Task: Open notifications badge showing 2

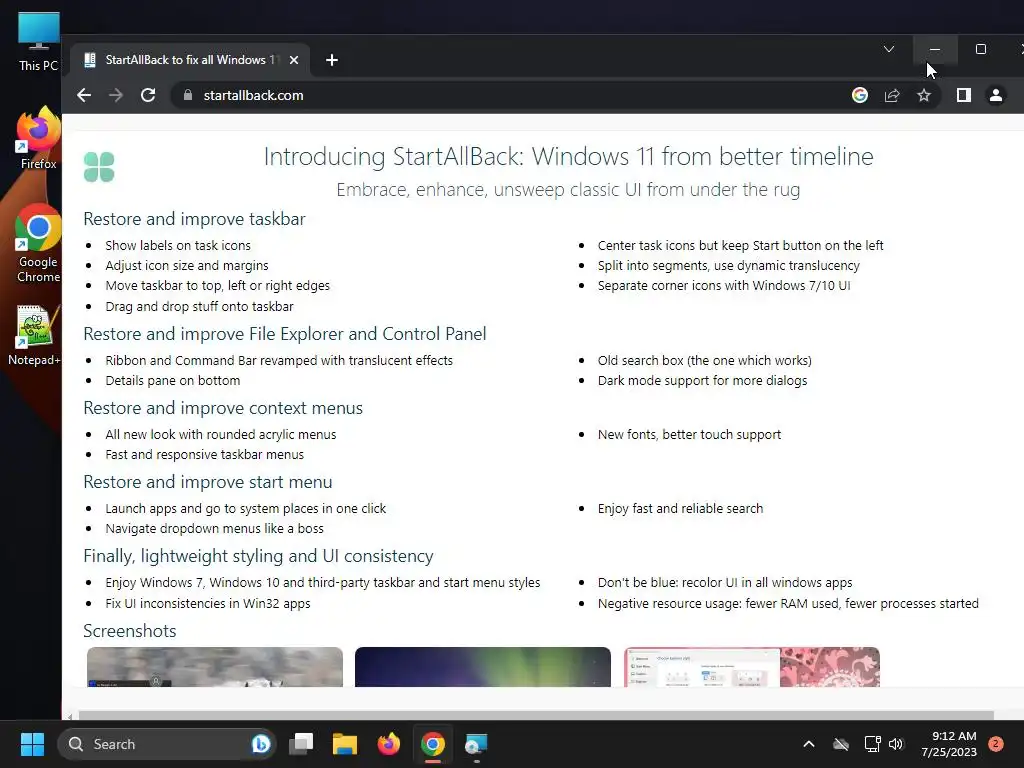Action: point(996,743)
